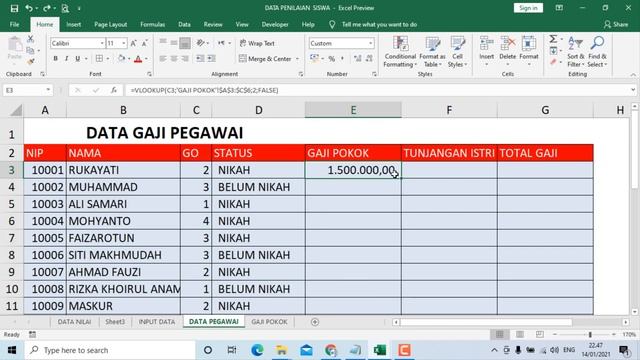Click the Cut scissors icon

(x=31, y=39)
